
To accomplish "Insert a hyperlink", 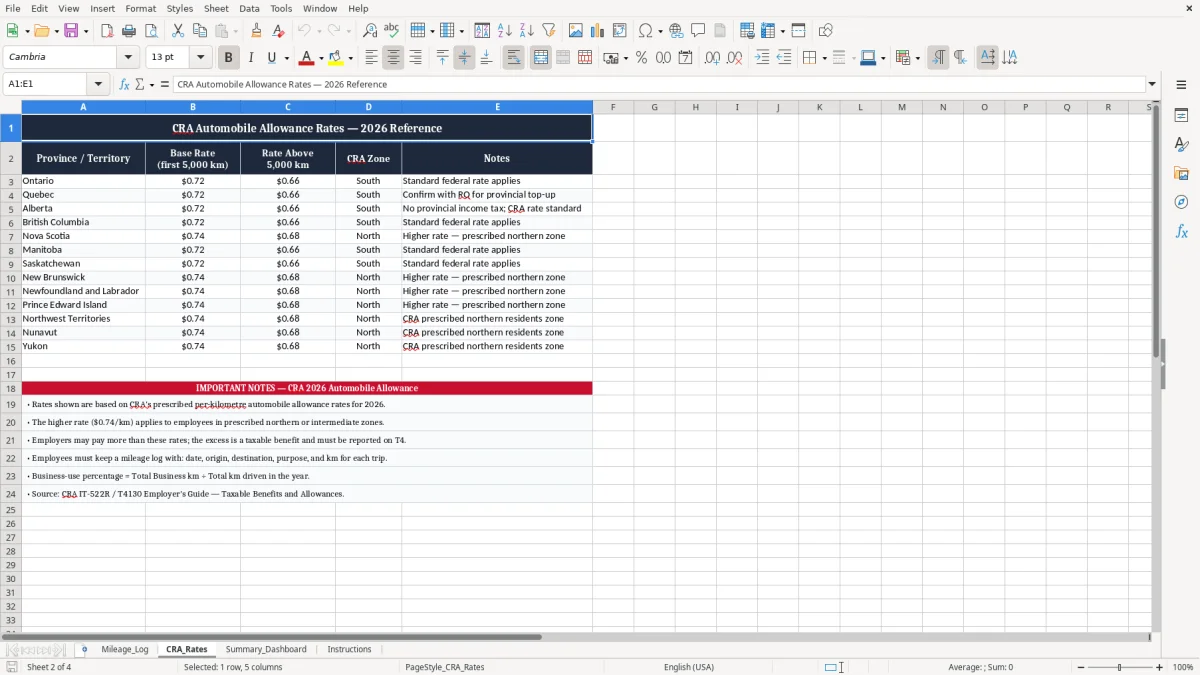I will (676, 31).
